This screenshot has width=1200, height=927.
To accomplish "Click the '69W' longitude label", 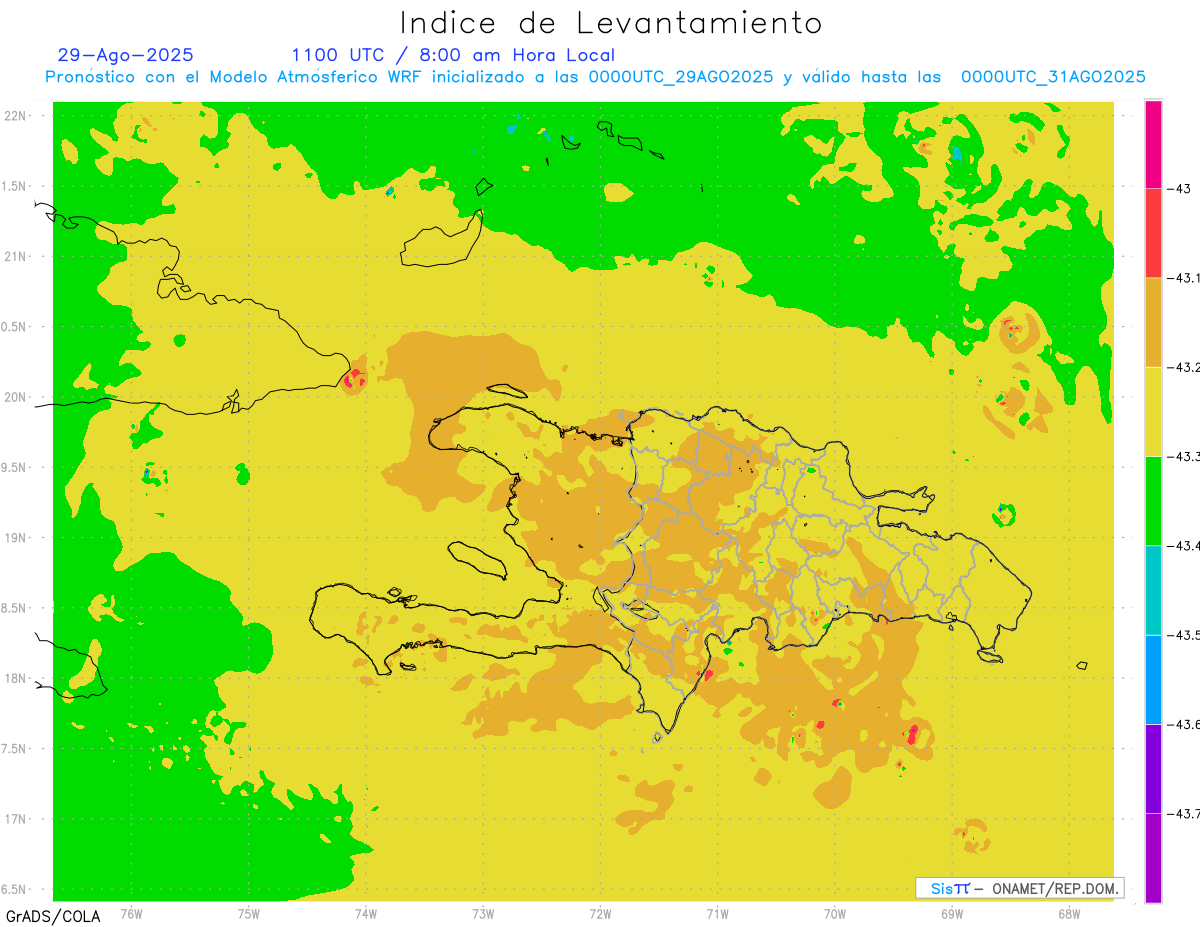I will (952, 913).
